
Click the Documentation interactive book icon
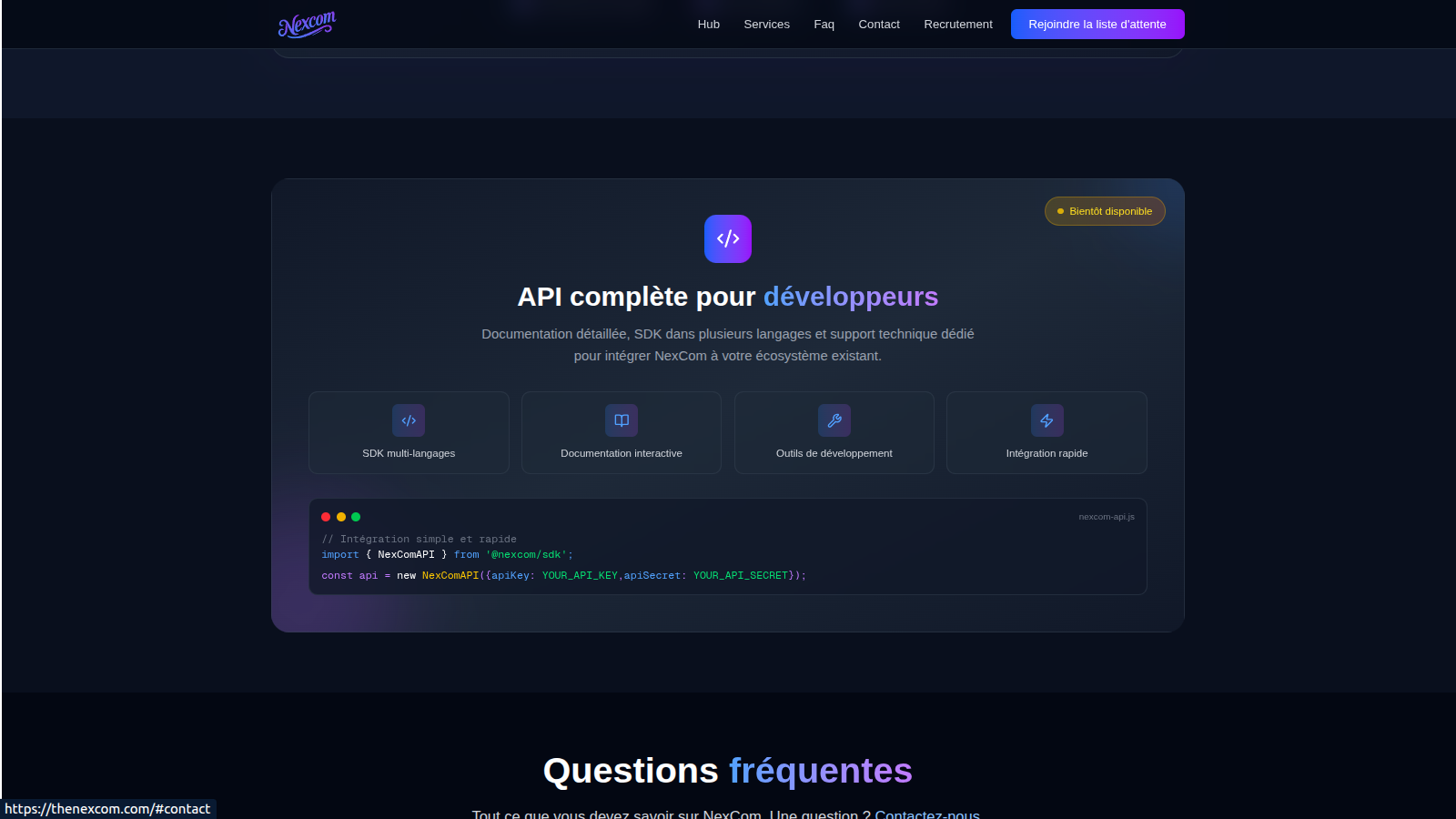click(x=622, y=420)
